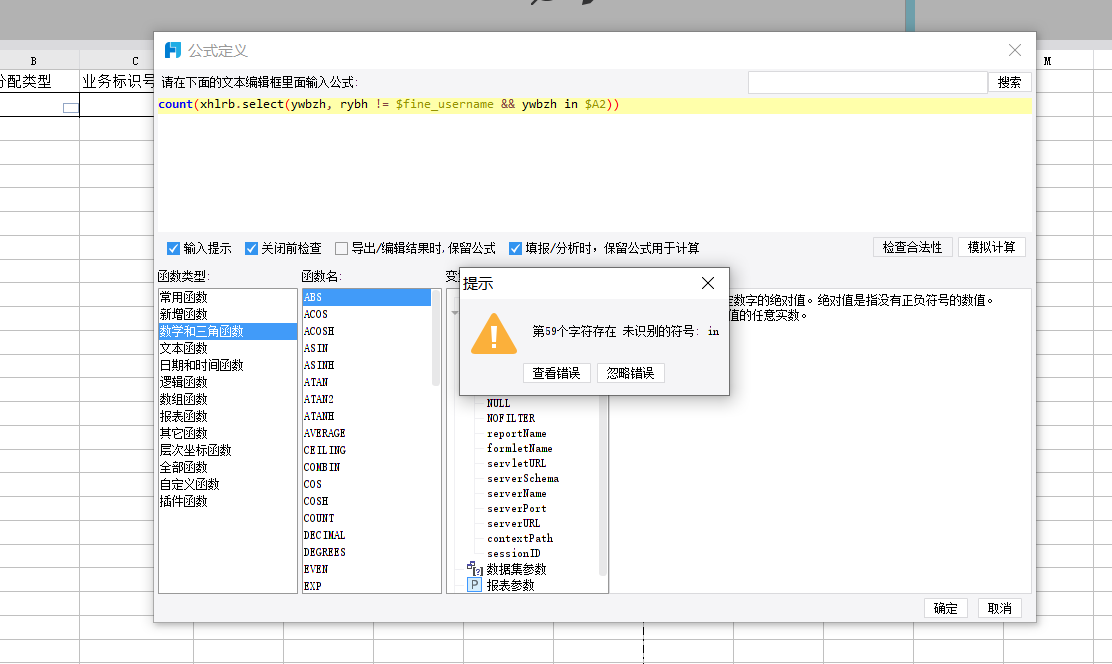Click the 搜索 button

click(x=1009, y=82)
